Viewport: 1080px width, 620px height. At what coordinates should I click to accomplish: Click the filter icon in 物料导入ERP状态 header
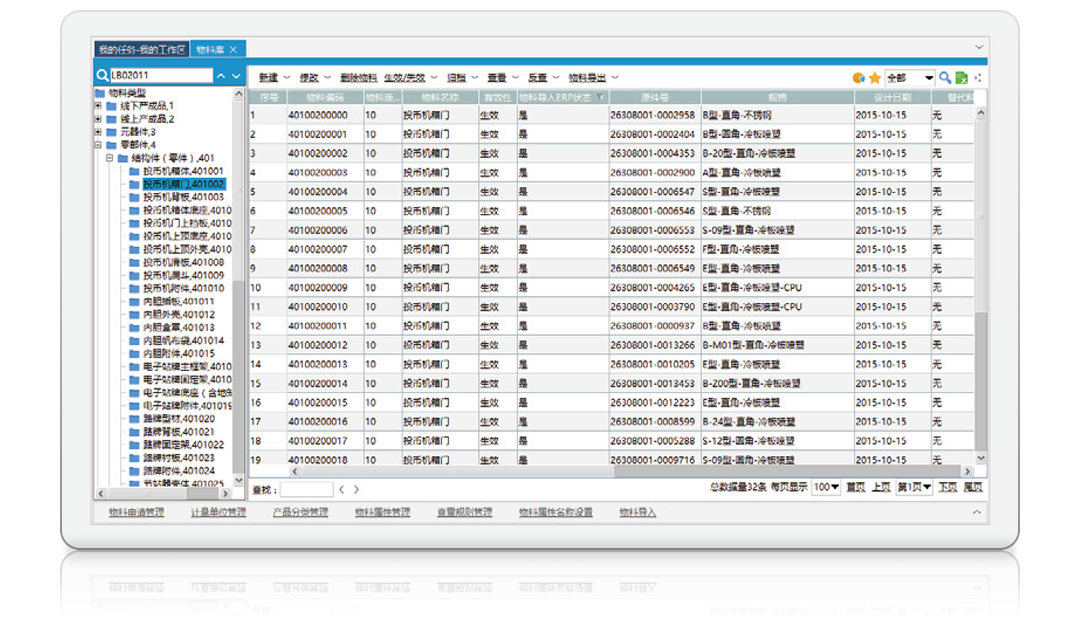600,98
